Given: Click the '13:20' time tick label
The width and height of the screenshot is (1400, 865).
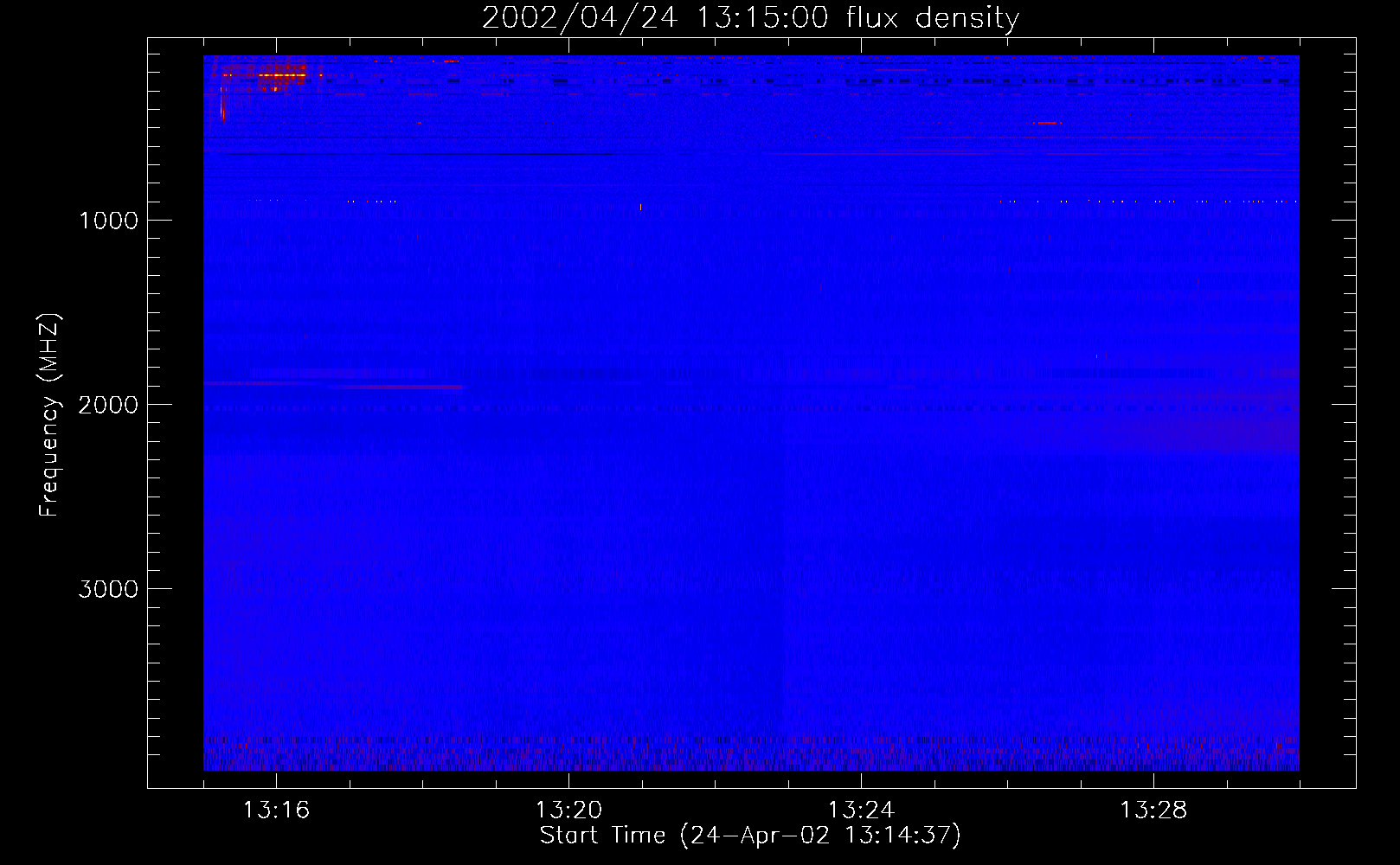Looking at the screenshot, I should [568, 811].
